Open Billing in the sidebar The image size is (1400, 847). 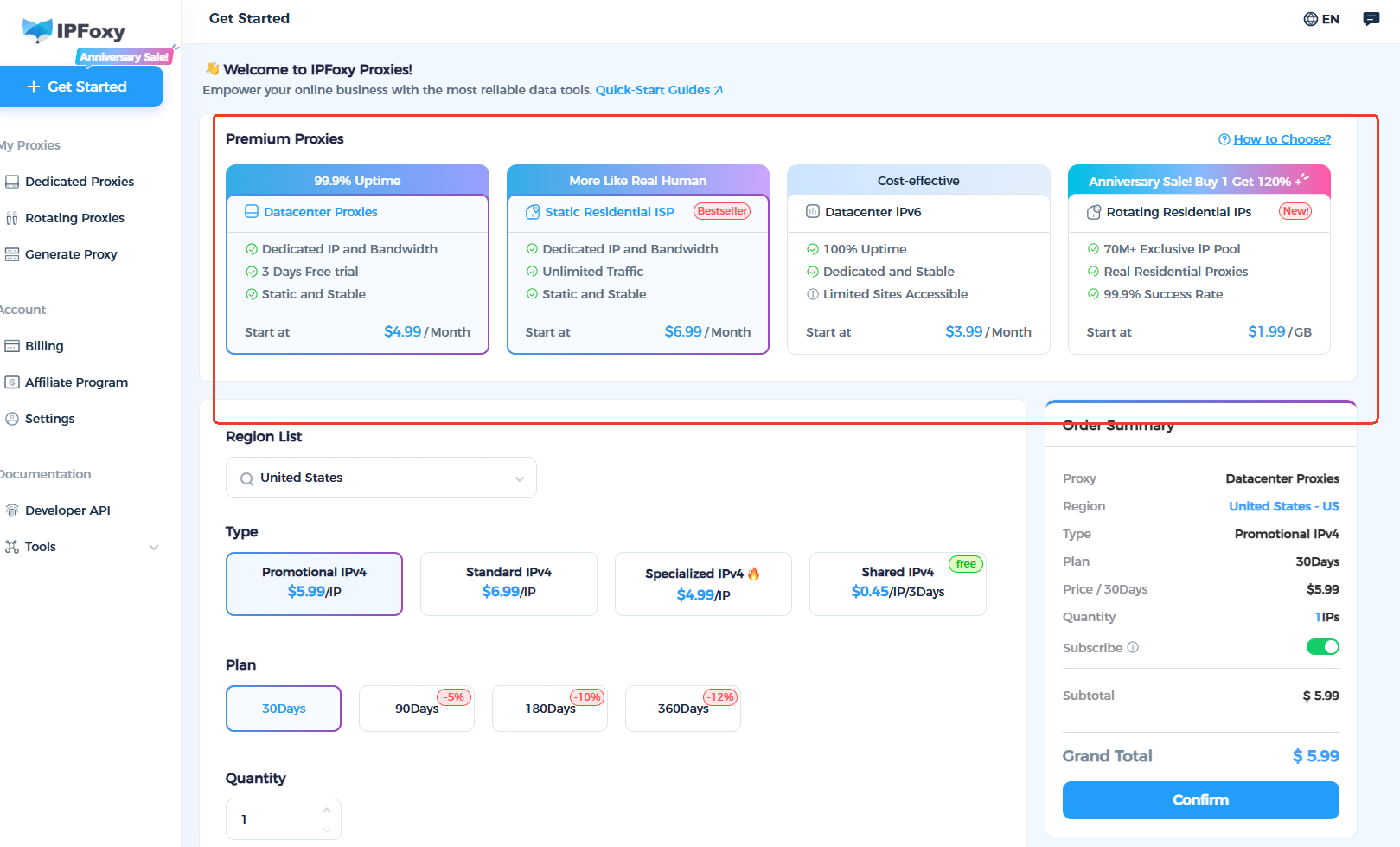44,346
